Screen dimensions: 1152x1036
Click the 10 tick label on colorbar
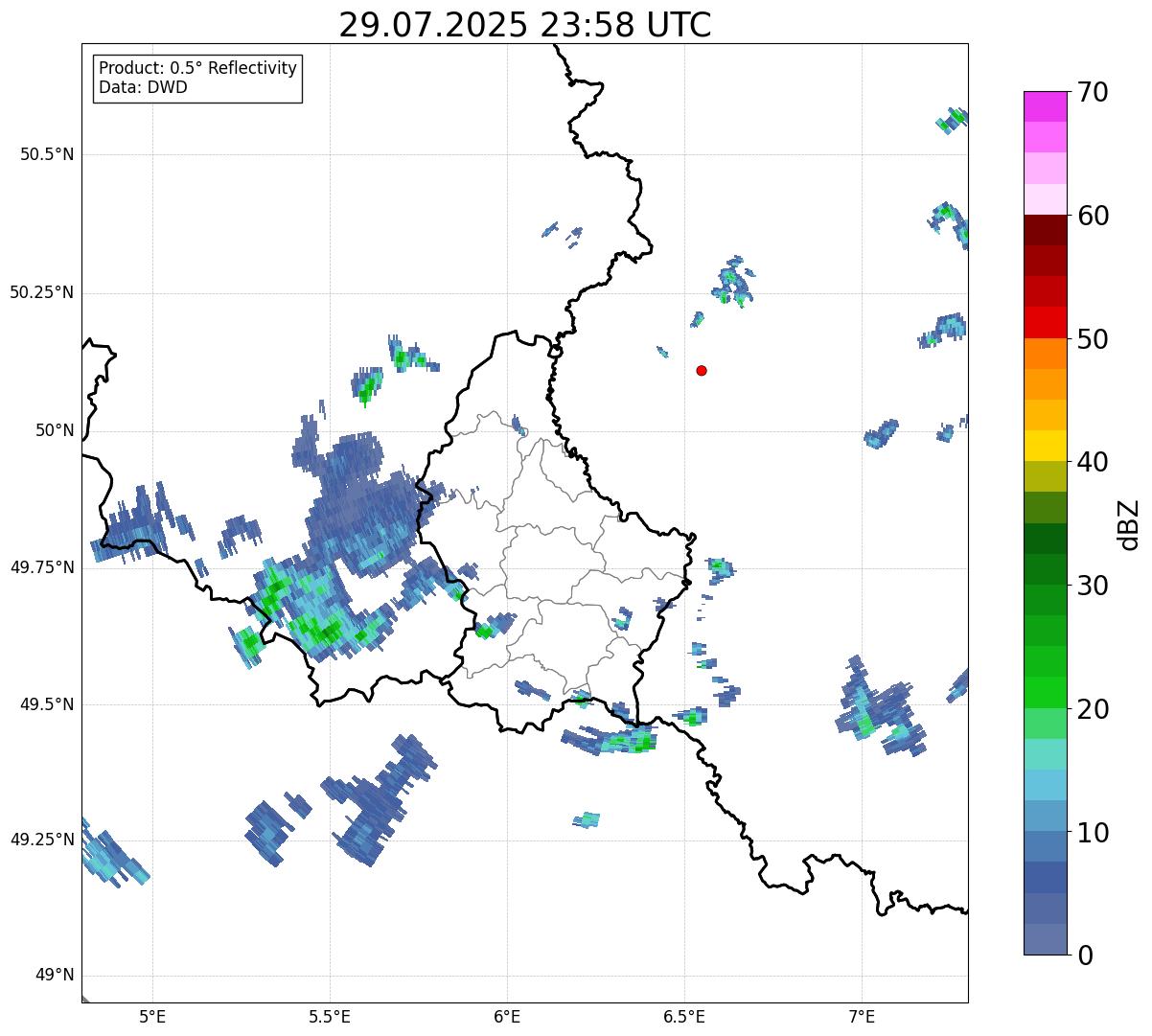(1093, 832)
